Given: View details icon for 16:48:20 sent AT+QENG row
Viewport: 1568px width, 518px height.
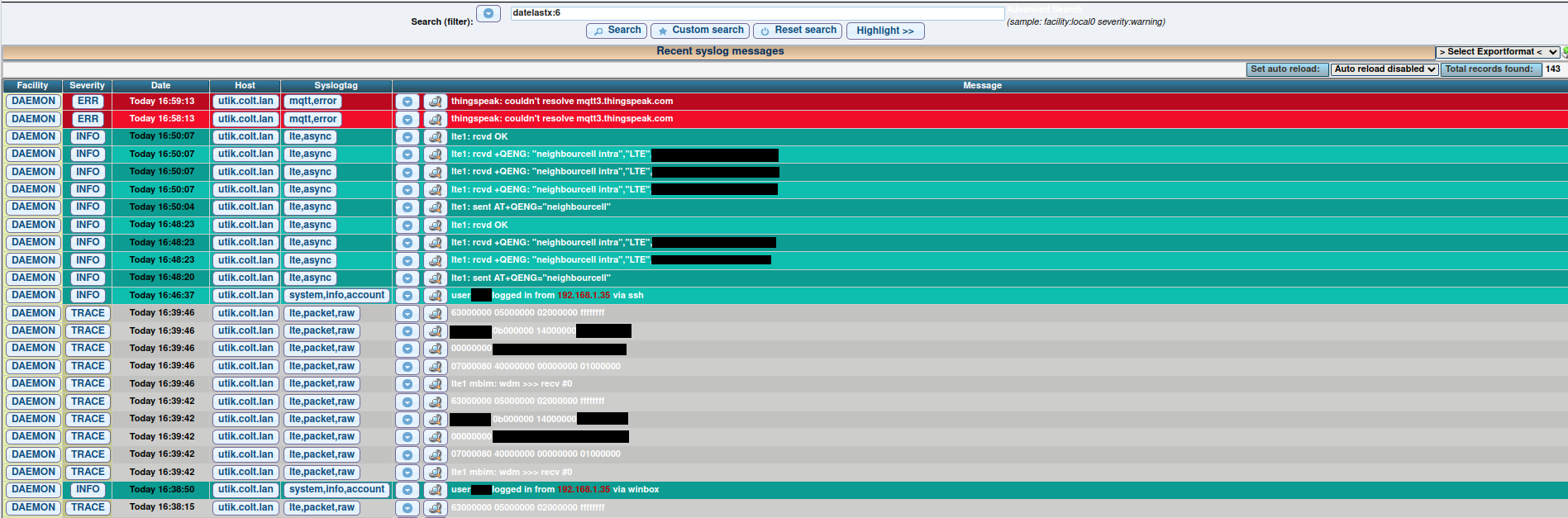Looking at the screenshot, I should [x=435, y=278].
